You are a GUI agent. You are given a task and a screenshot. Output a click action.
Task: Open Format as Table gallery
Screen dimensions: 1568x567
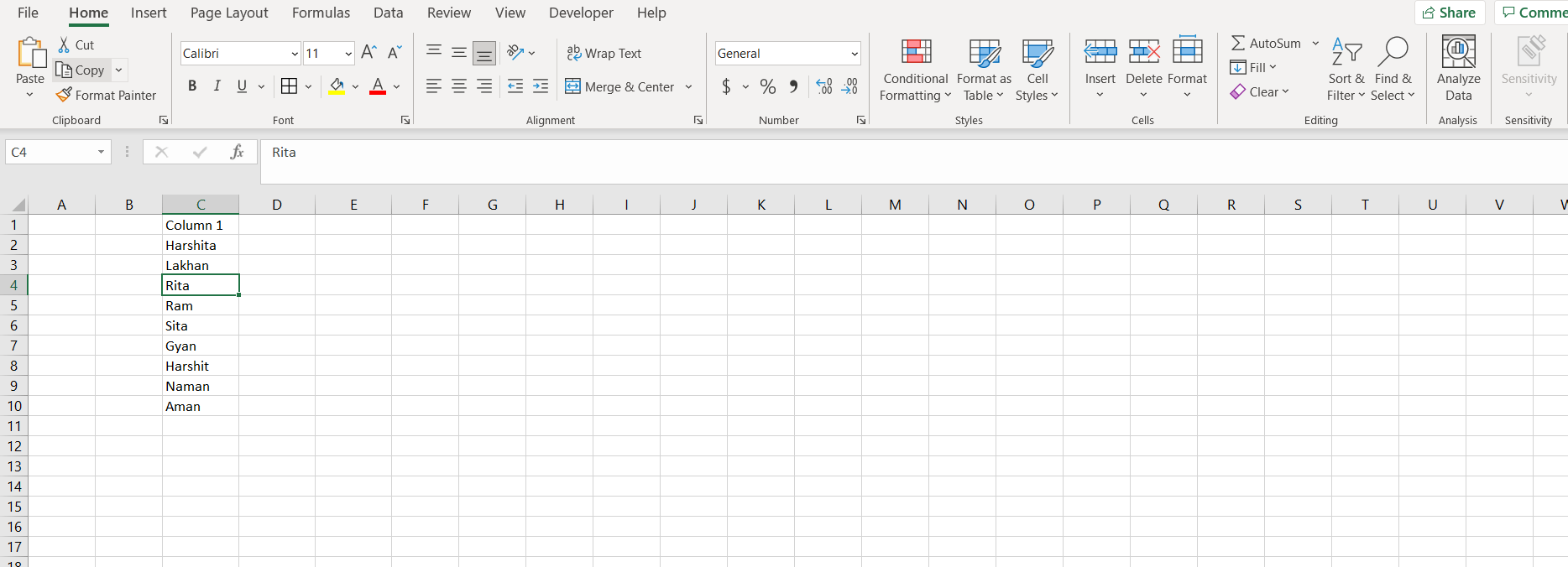(x=984, y=70)
